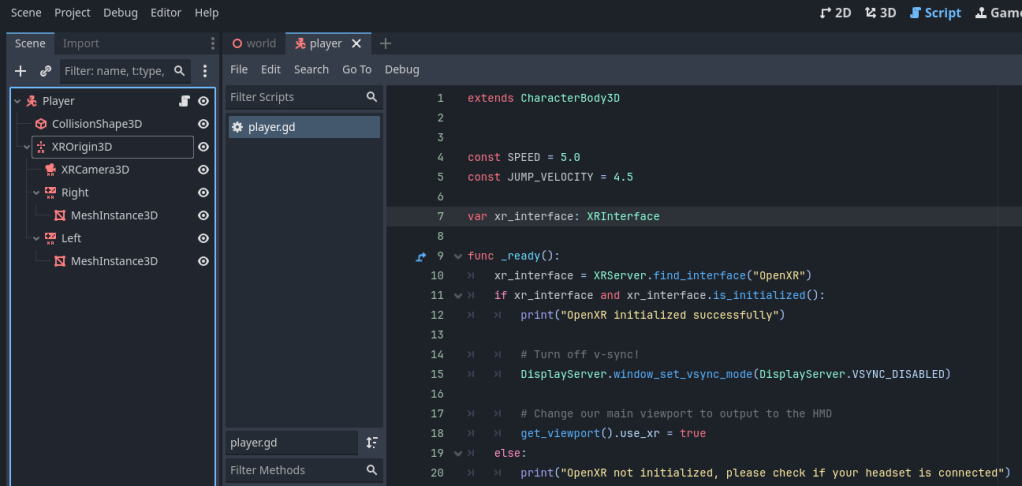
Task: Click the instantiate child scene link icon
Action: [45, 71]
